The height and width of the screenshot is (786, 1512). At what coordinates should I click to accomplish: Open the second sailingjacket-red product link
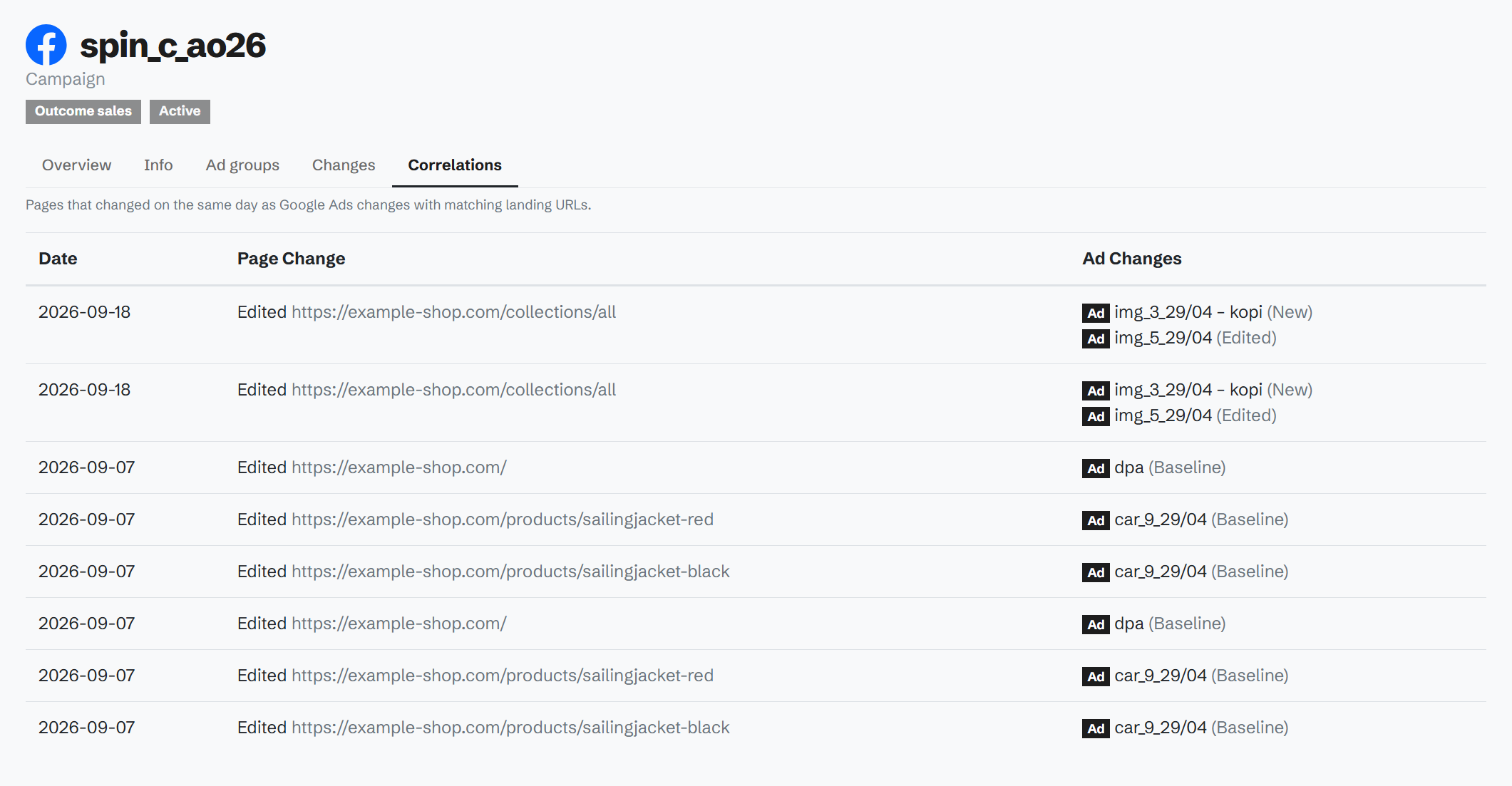click(503, 676)
